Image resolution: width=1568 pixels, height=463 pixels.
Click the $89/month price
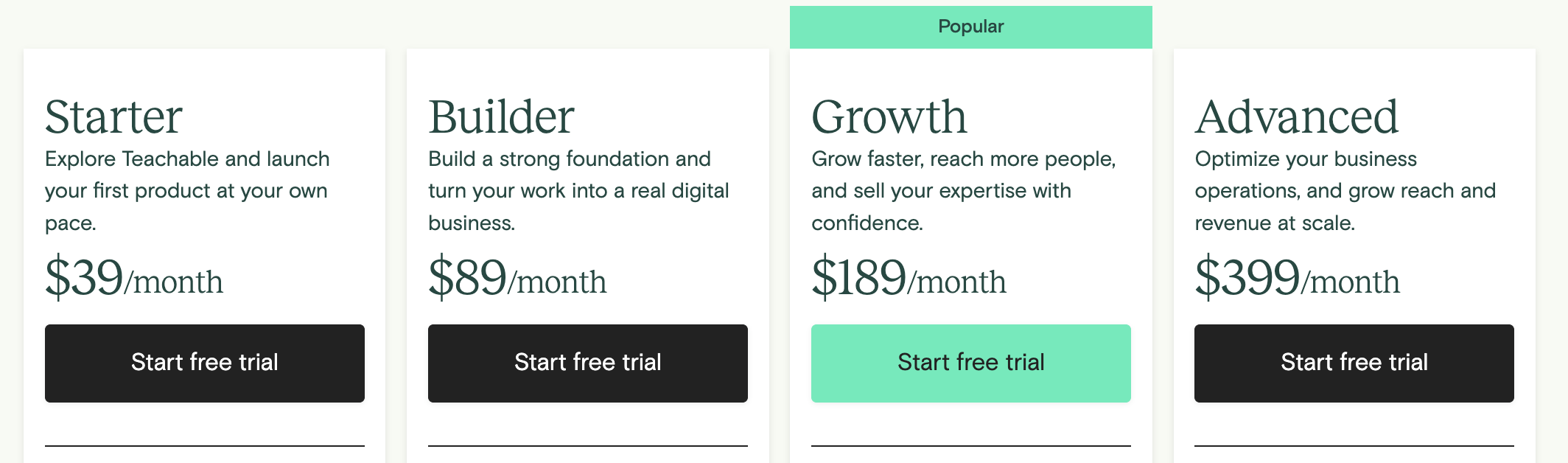(517, 279)
